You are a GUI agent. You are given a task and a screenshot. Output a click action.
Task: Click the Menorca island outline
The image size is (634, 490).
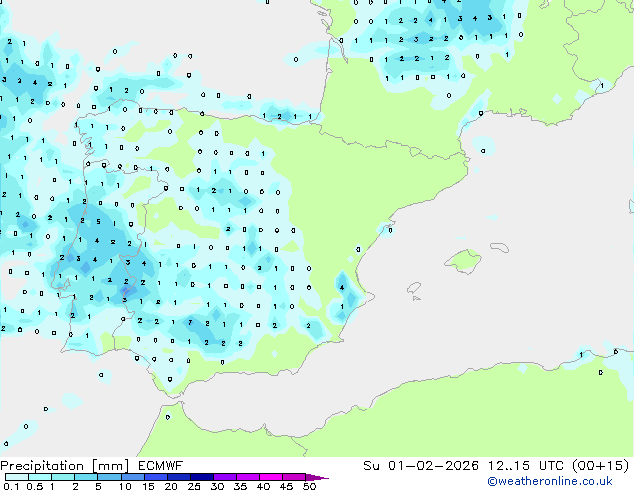click(500, 247)
